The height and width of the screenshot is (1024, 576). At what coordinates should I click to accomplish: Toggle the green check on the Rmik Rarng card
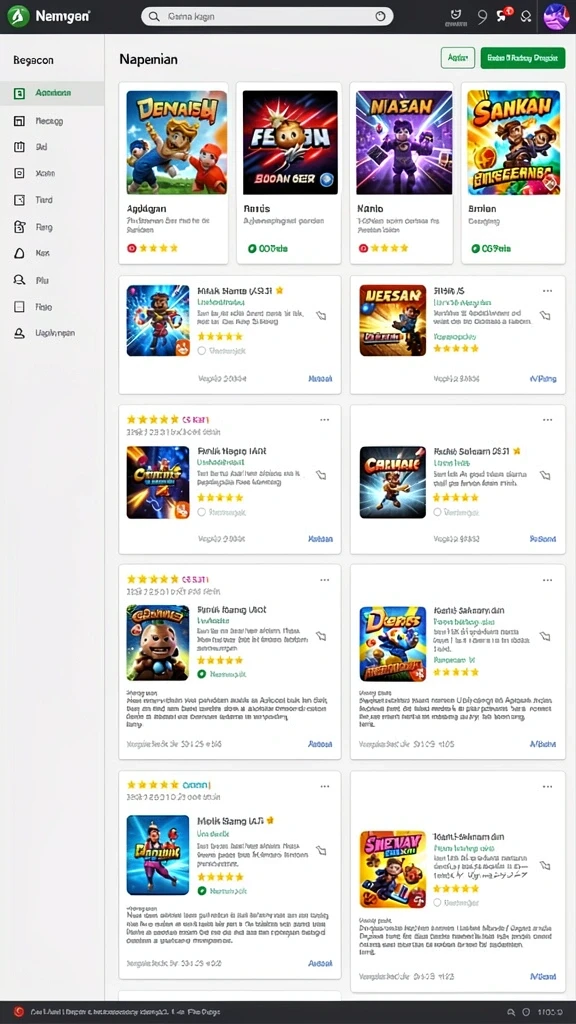coord(201,673)
